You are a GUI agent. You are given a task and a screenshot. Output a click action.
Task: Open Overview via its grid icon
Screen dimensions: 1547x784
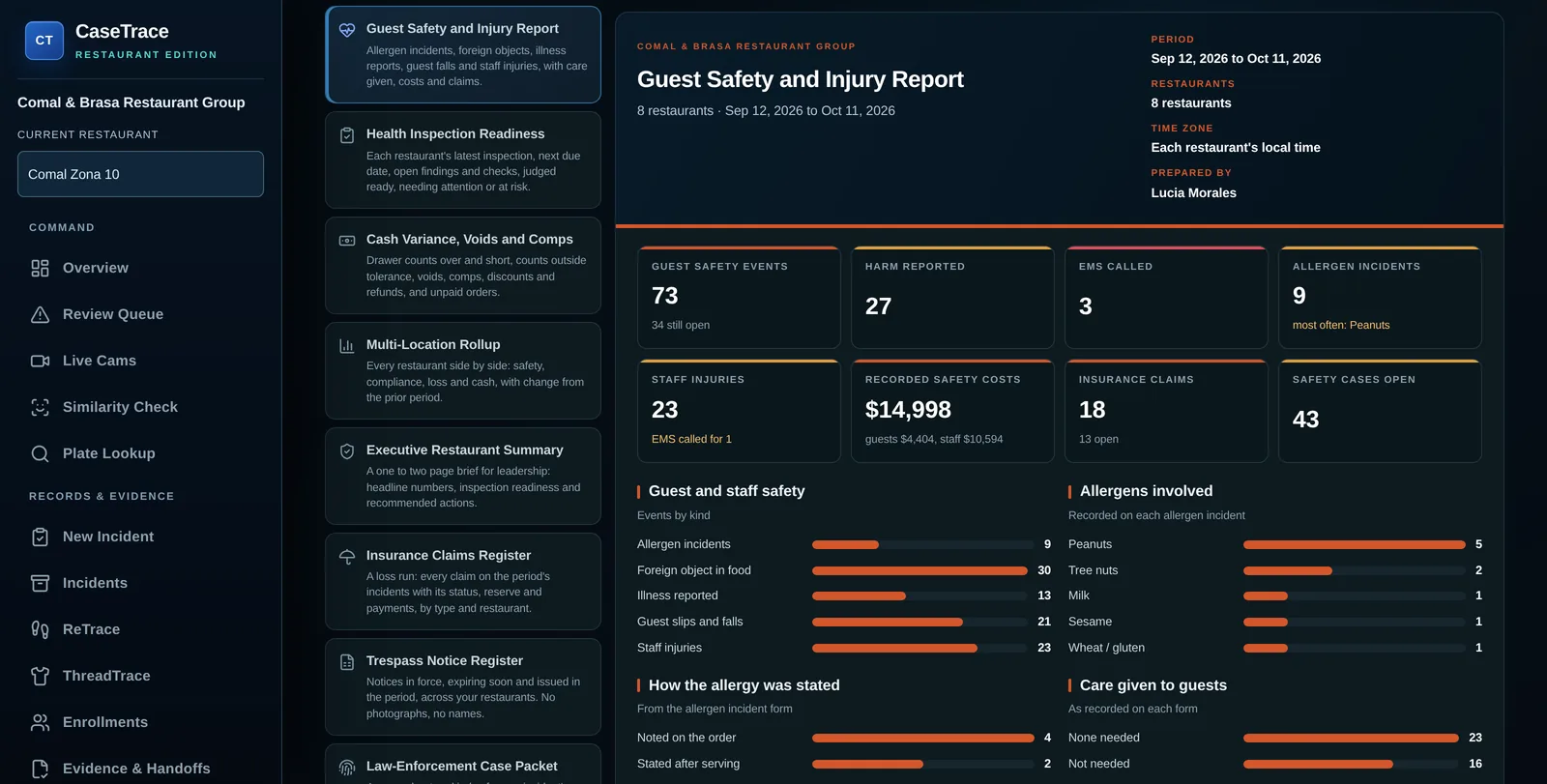pyautogui.click(x=40, y=268)
